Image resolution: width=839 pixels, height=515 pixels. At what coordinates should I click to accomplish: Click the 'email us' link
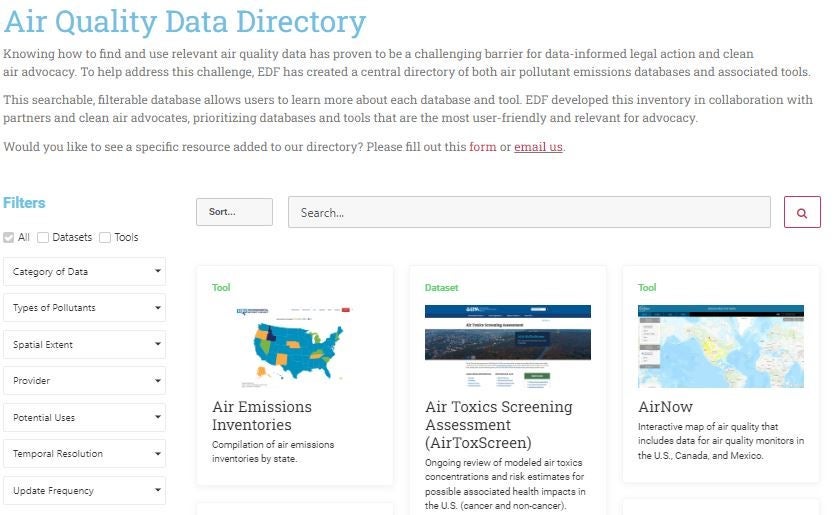click(538, 147)
